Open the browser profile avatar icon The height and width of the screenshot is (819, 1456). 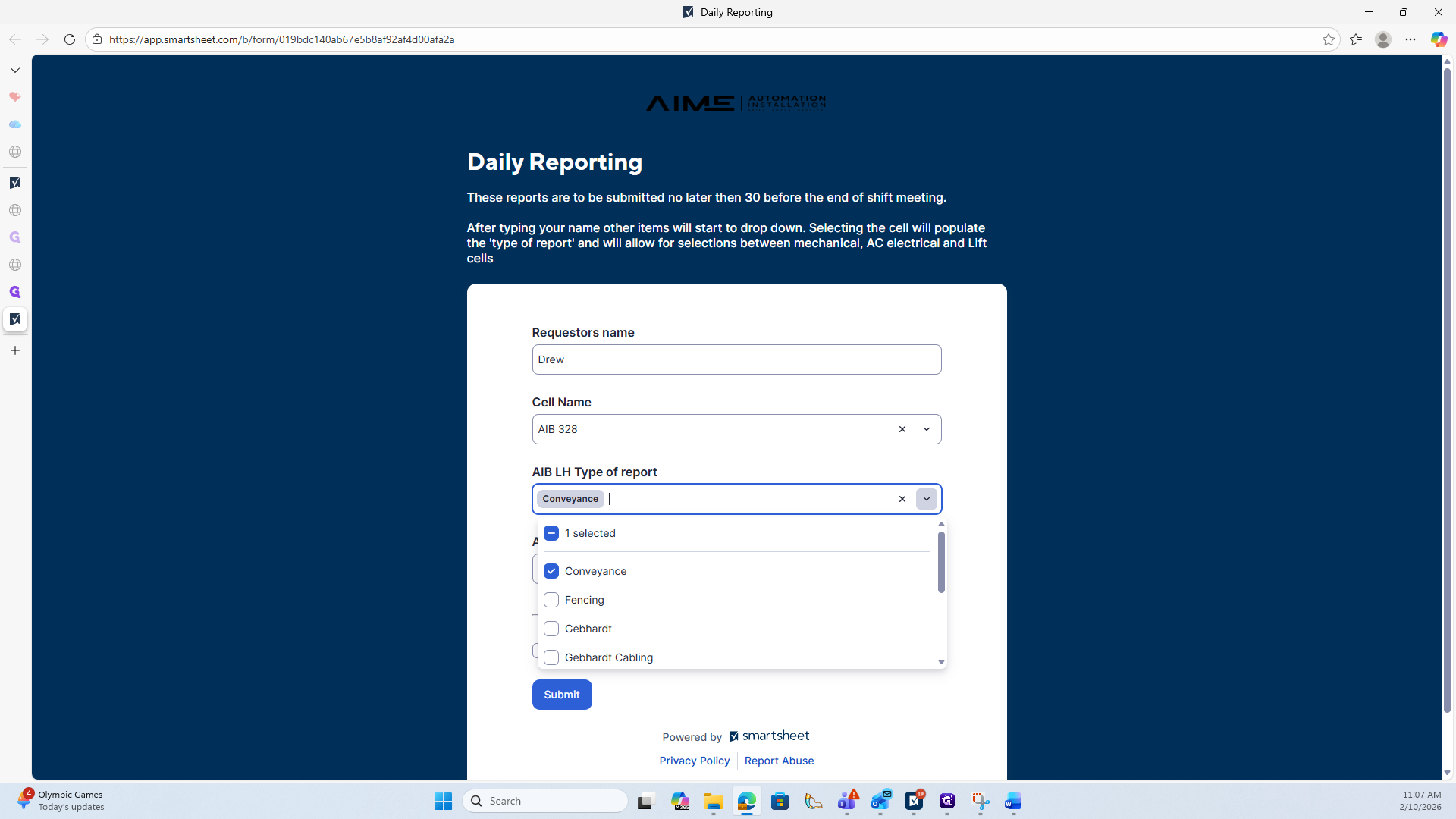tap(1382, 39)
